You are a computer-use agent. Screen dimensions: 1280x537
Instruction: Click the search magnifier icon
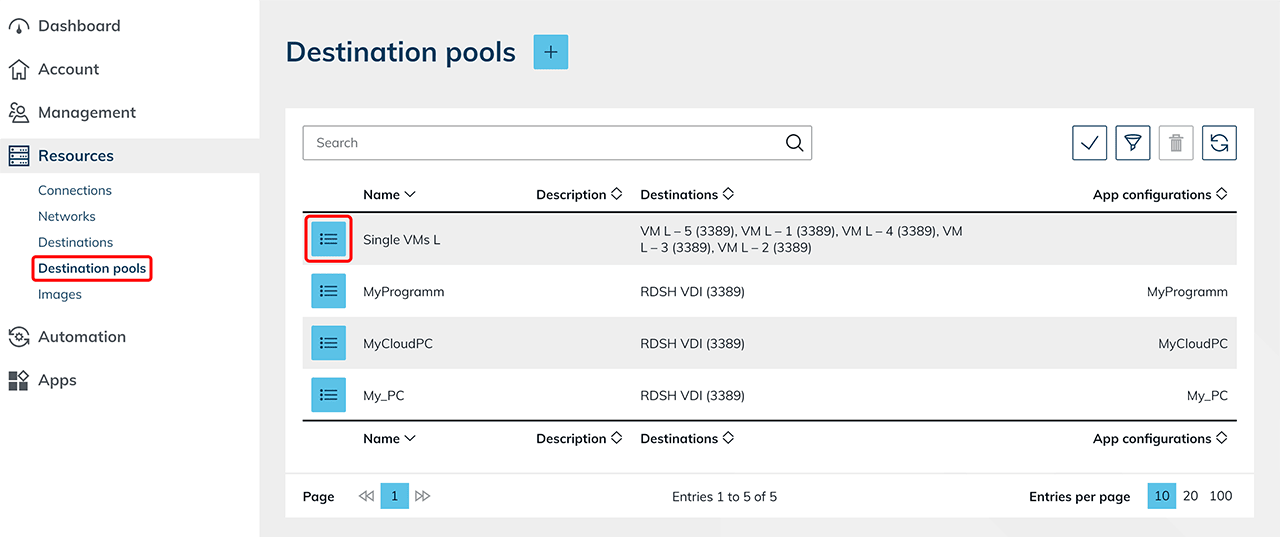pos(794,143)
